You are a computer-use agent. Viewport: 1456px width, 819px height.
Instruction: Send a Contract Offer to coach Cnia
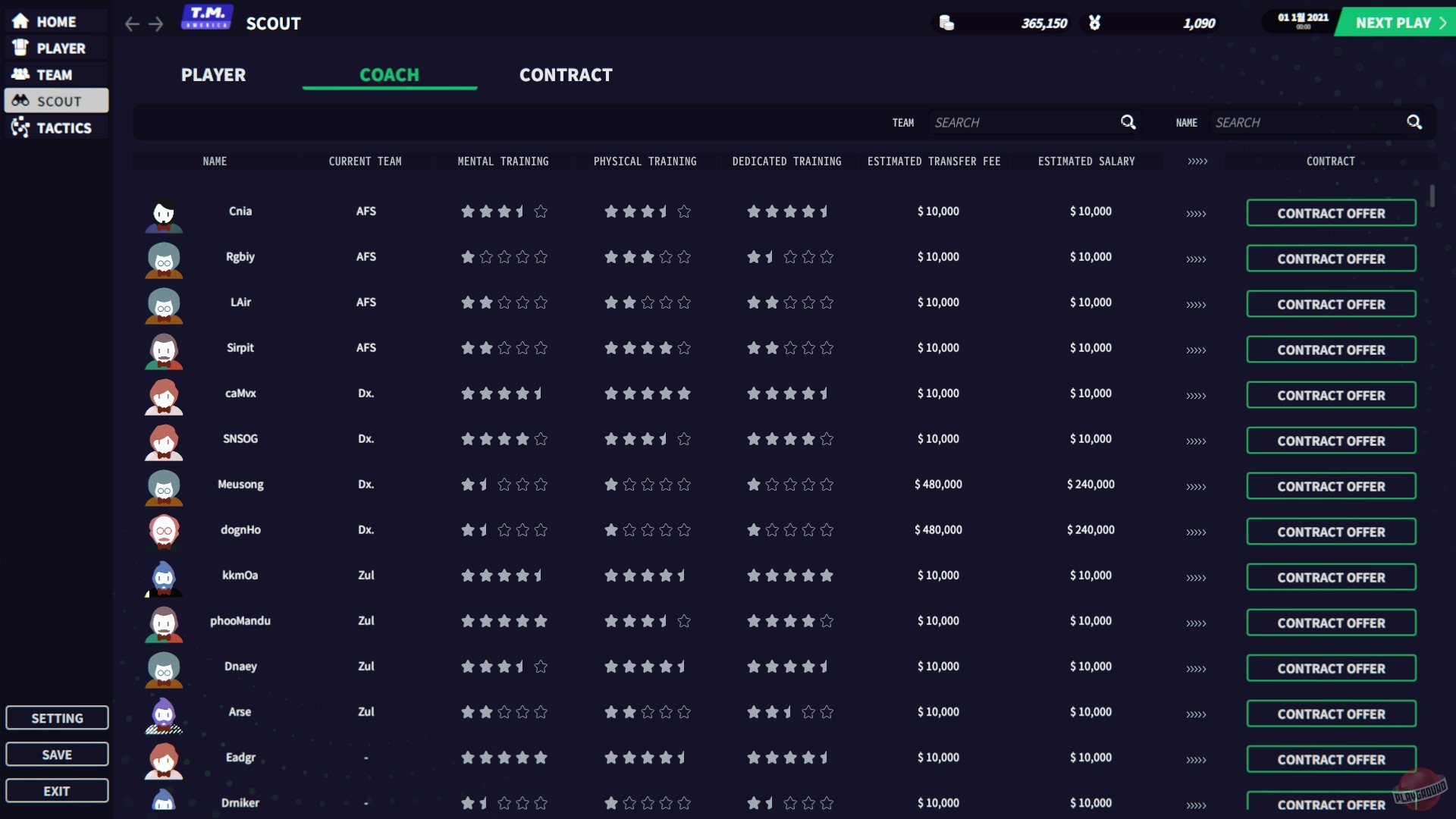click(x=1330, y=213)
